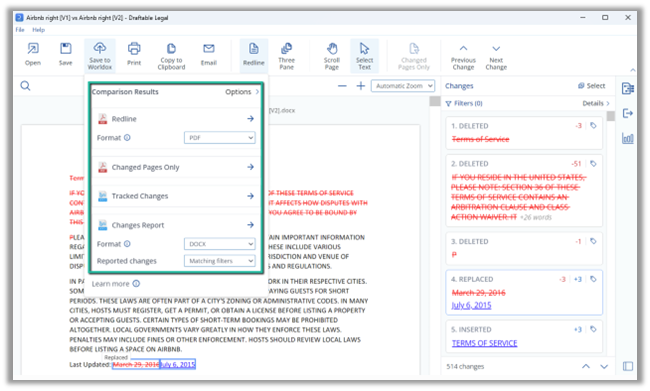The width and height of the screenshot is (650, 391).
Task: Toggle Changed Pages Only view
Action: click(414, 56)
